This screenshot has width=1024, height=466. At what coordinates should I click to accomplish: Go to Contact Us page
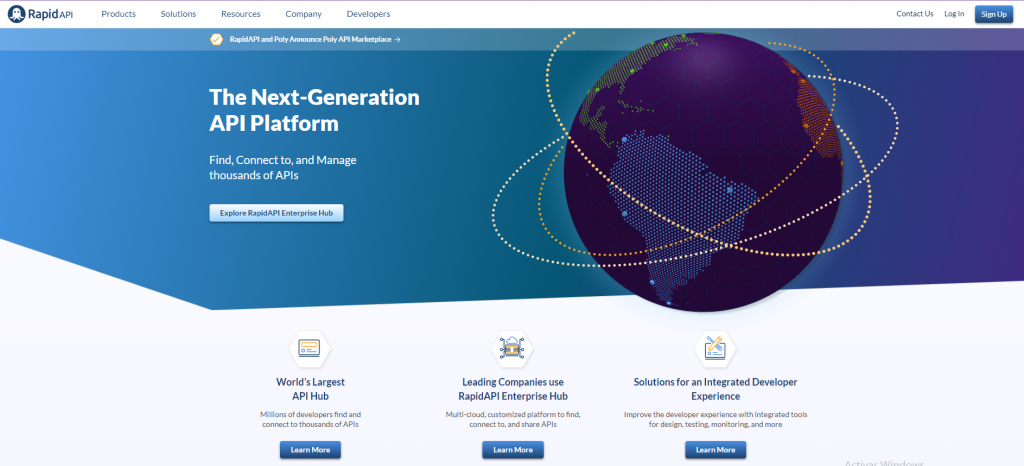[915, 14]
